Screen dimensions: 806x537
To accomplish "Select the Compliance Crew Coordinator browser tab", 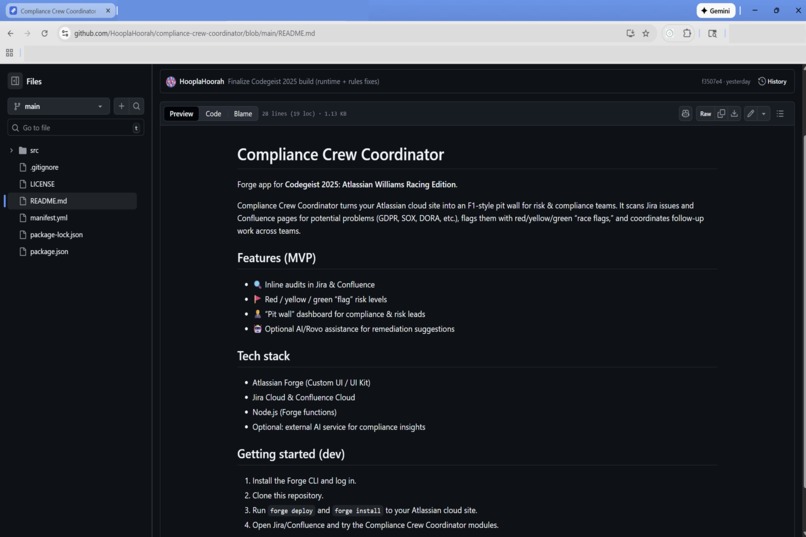I will click(58, 11).
